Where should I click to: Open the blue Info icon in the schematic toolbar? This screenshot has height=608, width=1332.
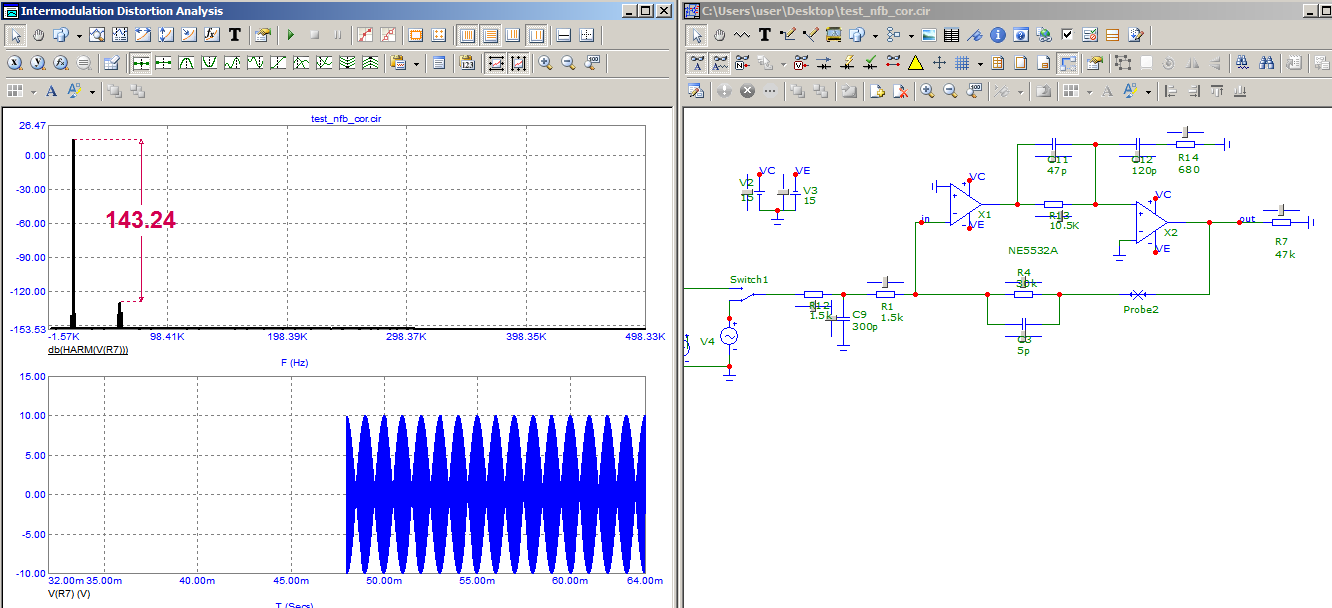pyautogui.click(x=997, y=35)
